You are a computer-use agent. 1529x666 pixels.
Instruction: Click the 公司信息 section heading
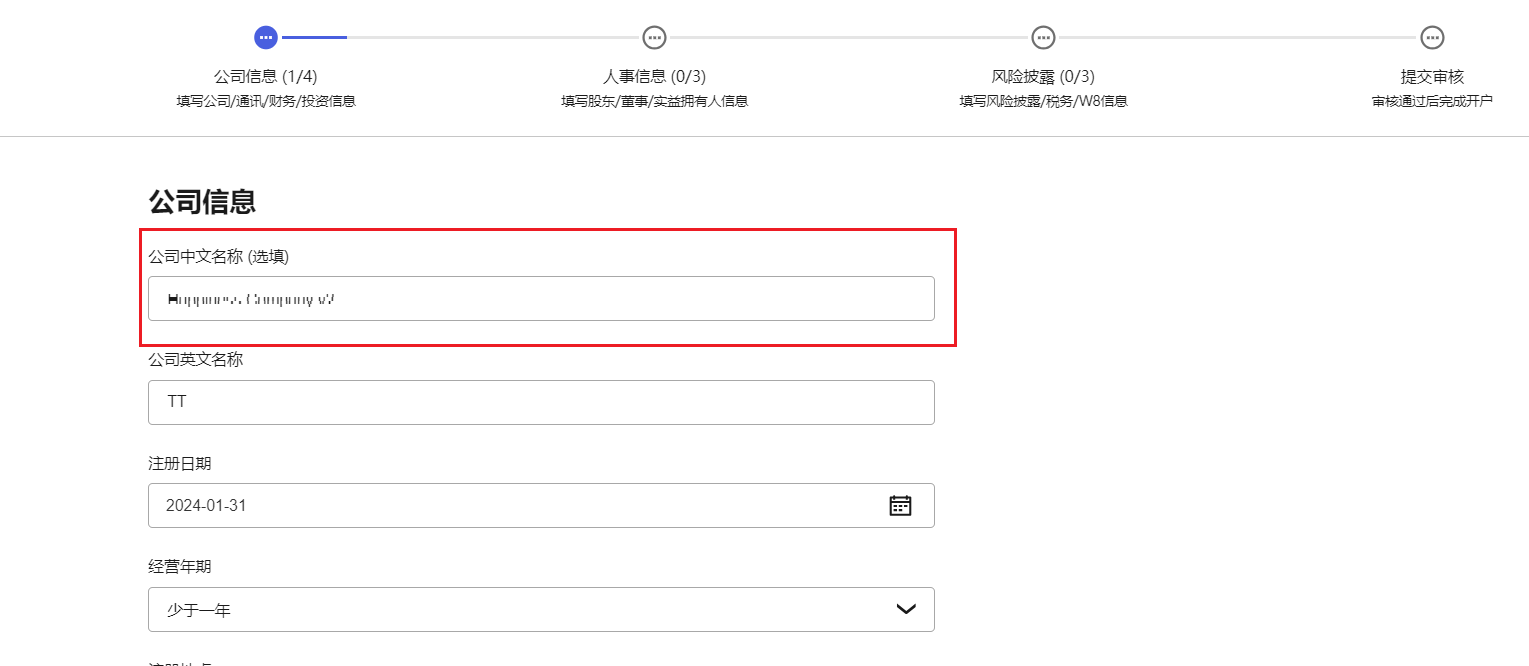202,201
